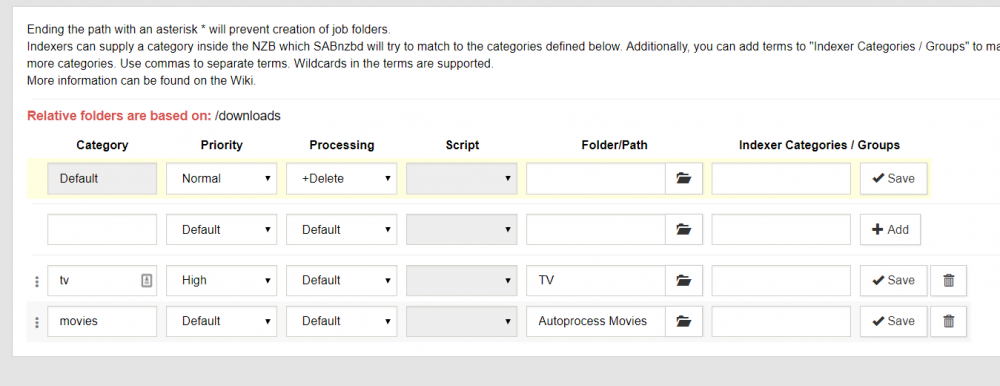The image size is (1000, 386).
Task: Open folder browser in new category row
Action: [x=684, y=229]
